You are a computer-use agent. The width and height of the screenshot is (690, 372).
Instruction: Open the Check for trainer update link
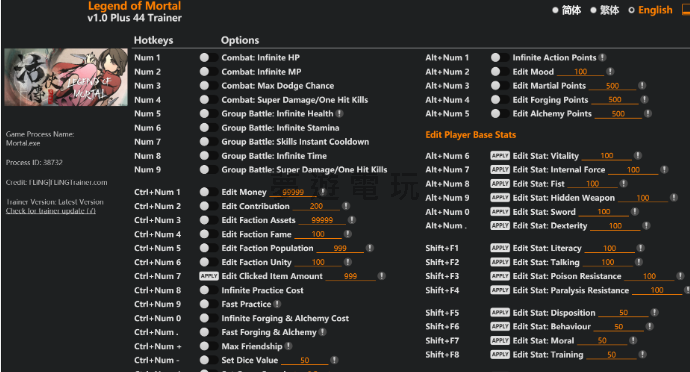coord(51,211)
